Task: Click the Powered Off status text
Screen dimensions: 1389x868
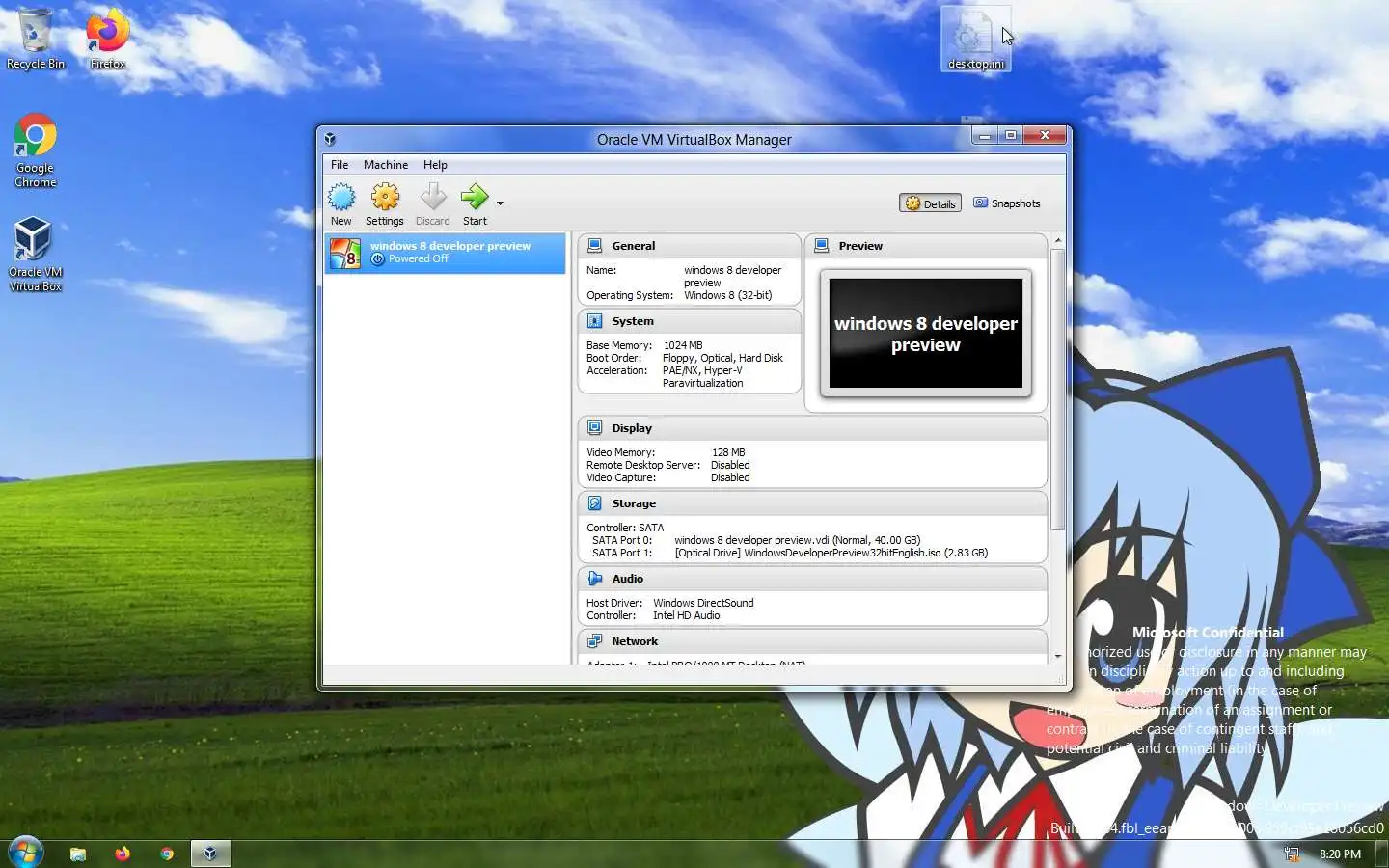Action: [x=419, y=258]
